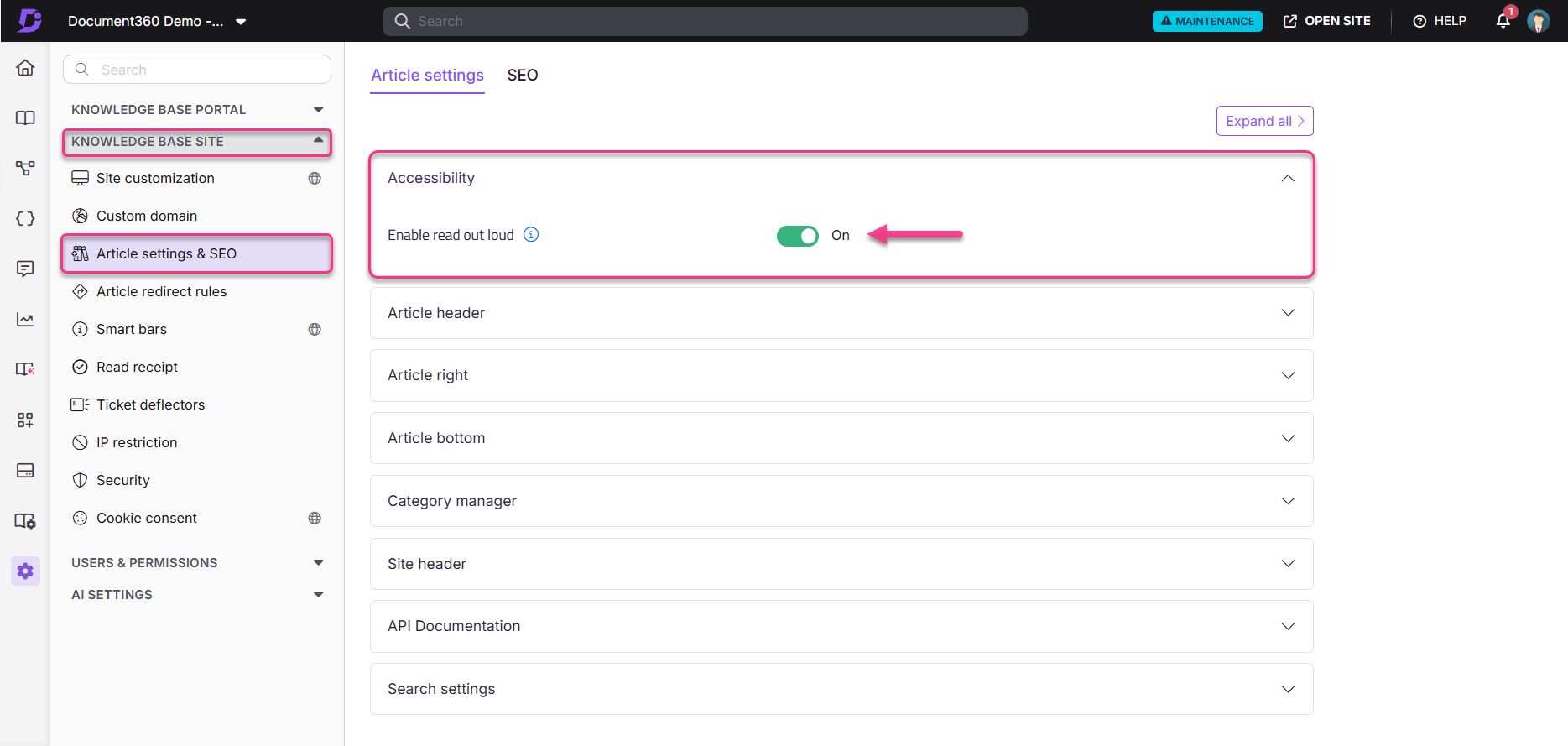This screenshot has height=746, width=1568.
Task: Expand the API Documentation panel
Action: point(841,626)
